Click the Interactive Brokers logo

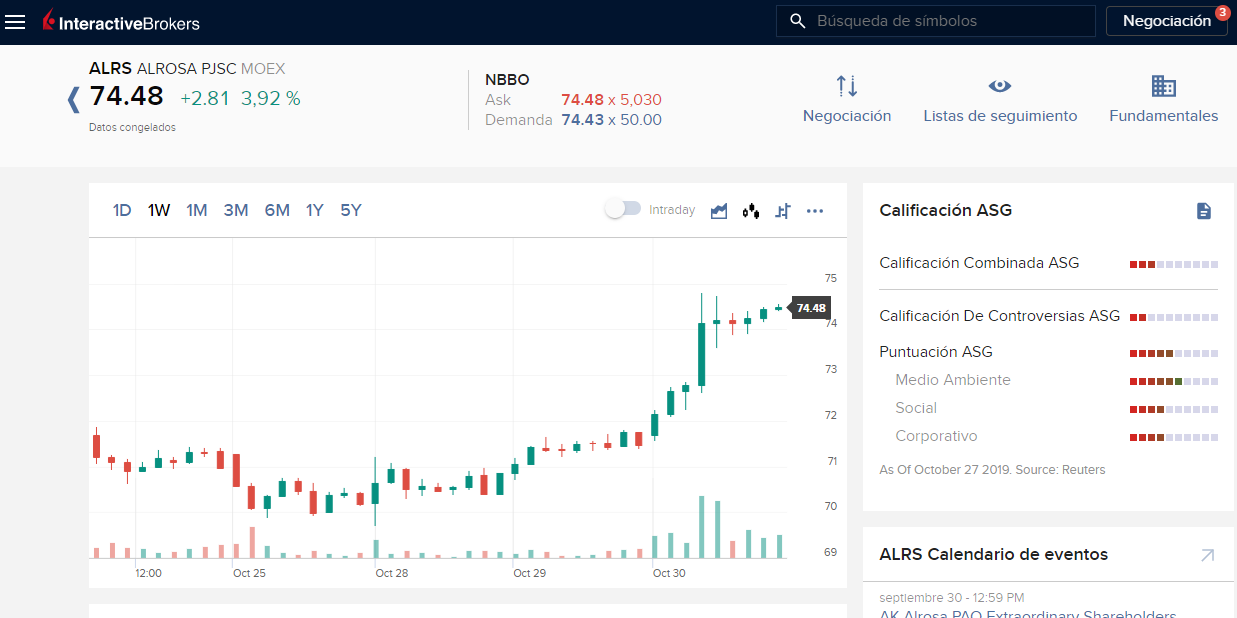(121, 21)
